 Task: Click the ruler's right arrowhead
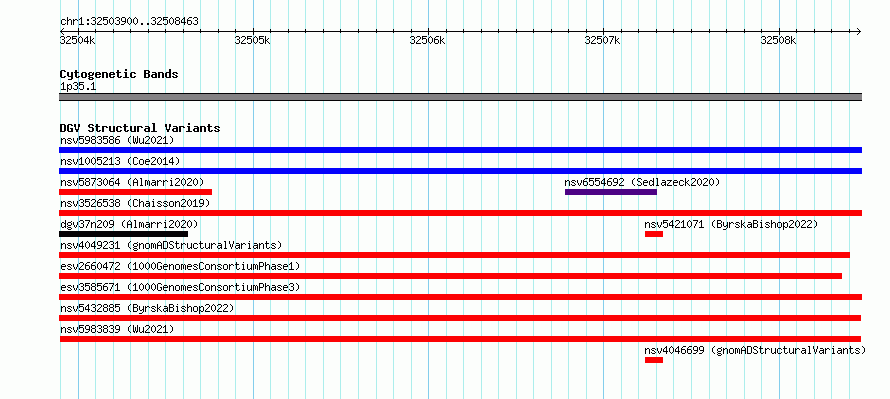tap(859, 31)
